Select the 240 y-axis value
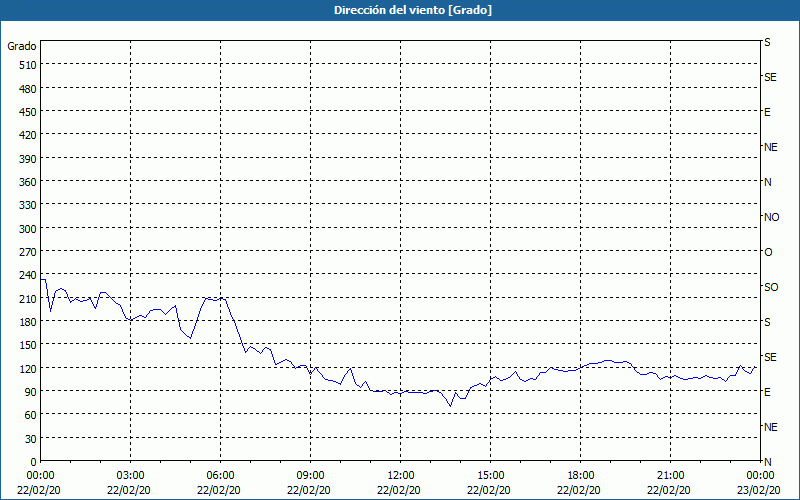Screen dimensions: 800x500 pyautogui.click(x=28, y=276)
